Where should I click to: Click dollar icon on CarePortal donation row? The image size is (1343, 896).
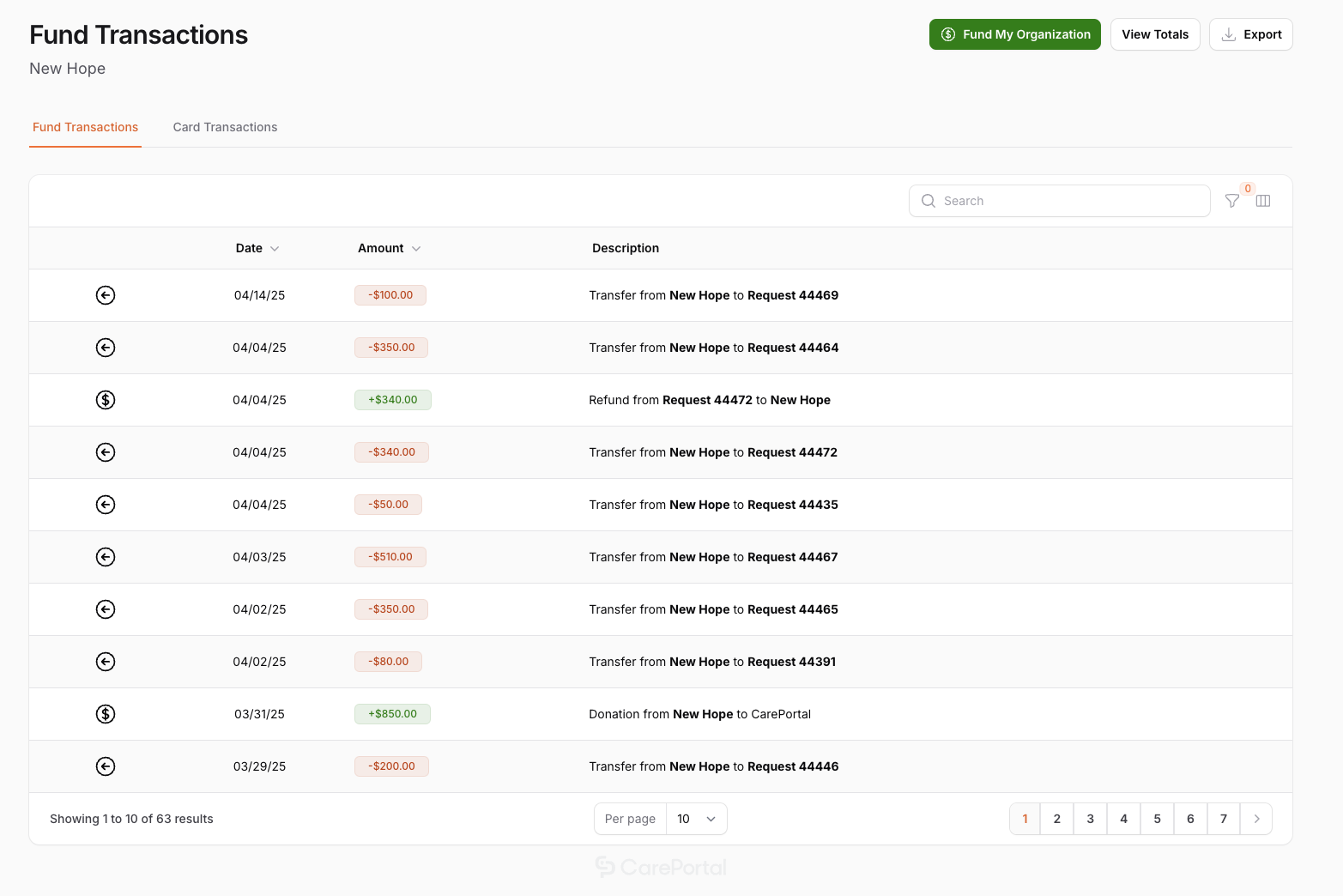click(106, 714)
